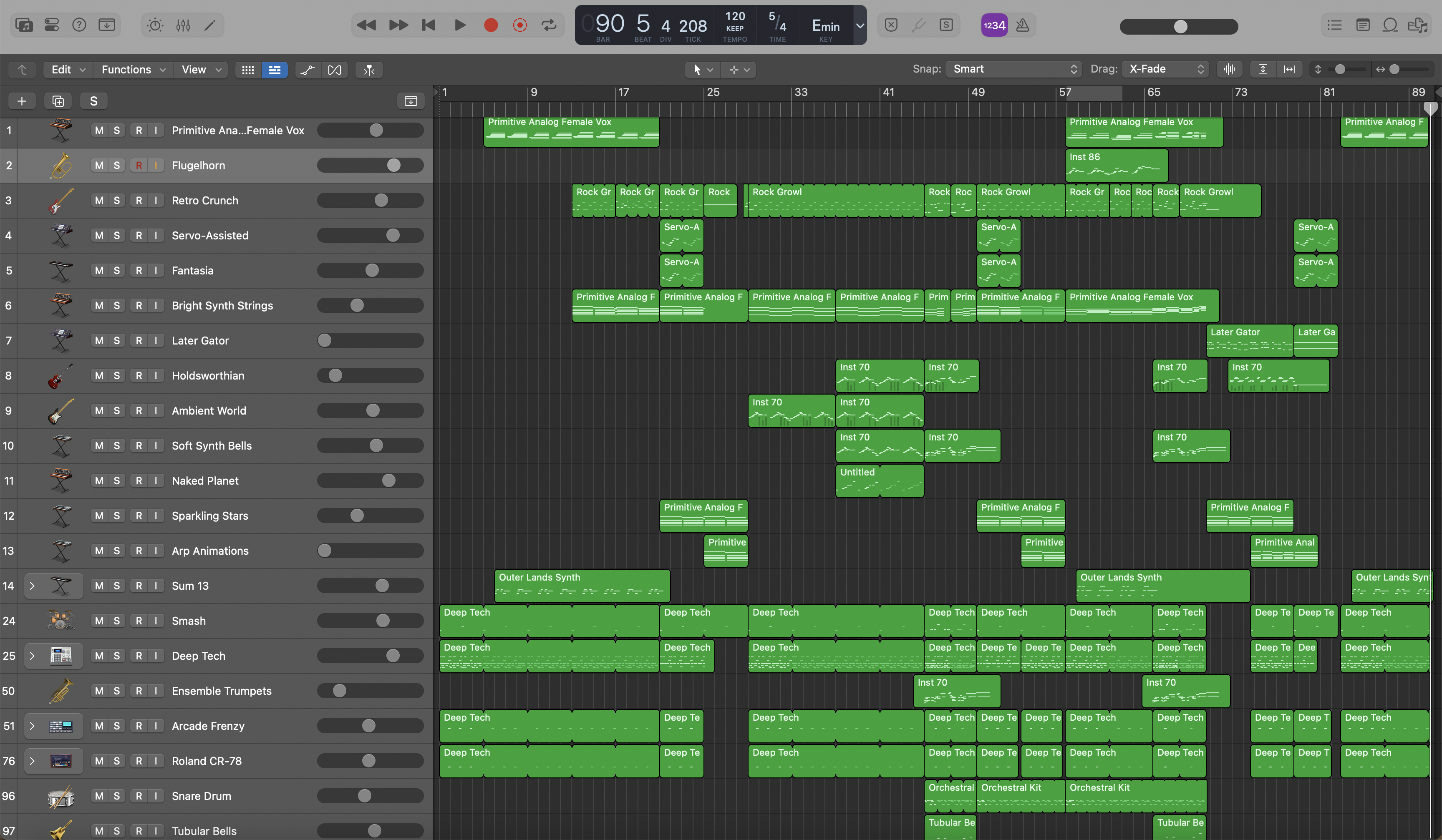Click the Duplicate Track icon

[58, 101]
